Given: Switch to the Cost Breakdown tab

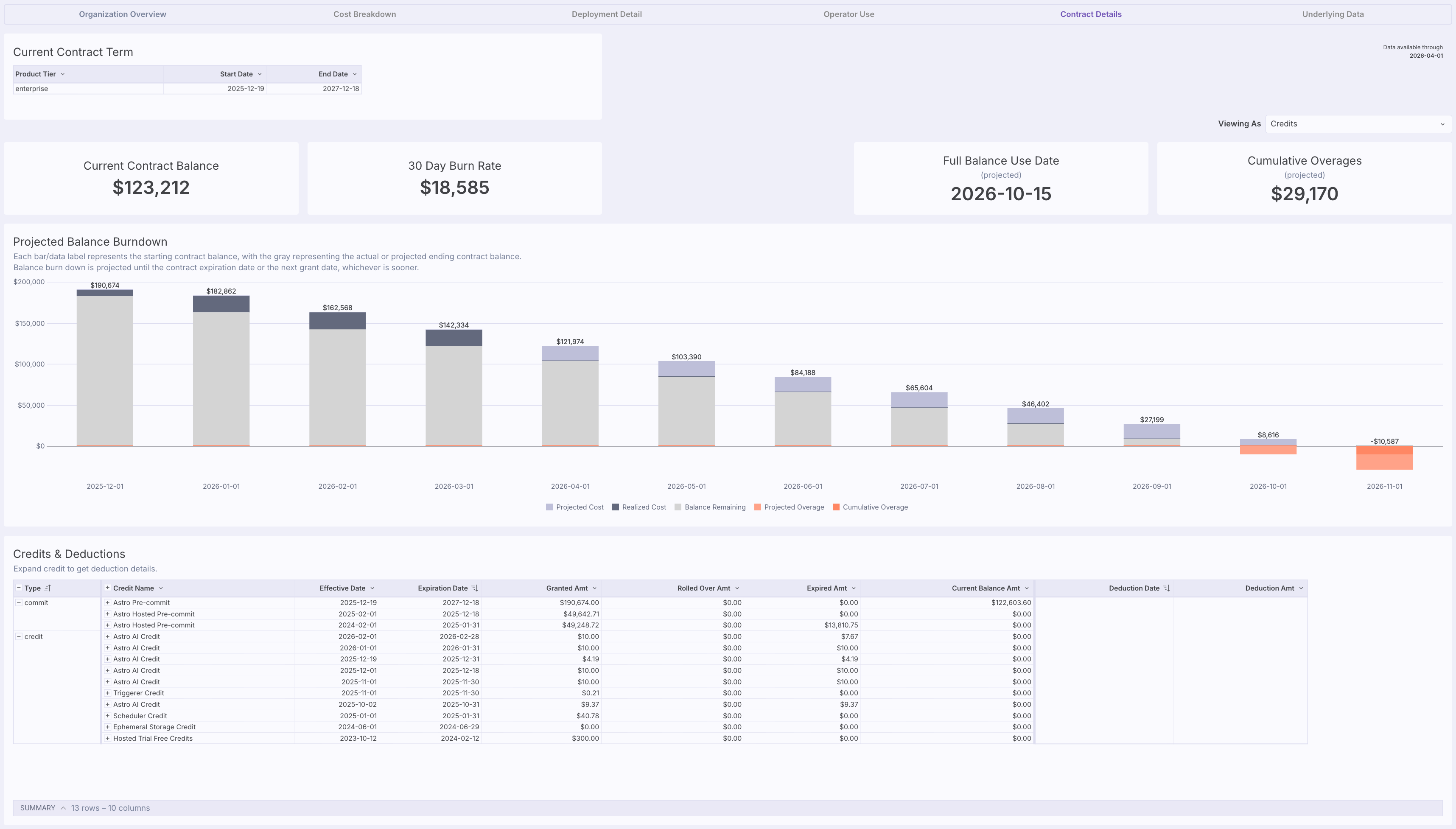Looking at the screenshot, I should 364,14.
